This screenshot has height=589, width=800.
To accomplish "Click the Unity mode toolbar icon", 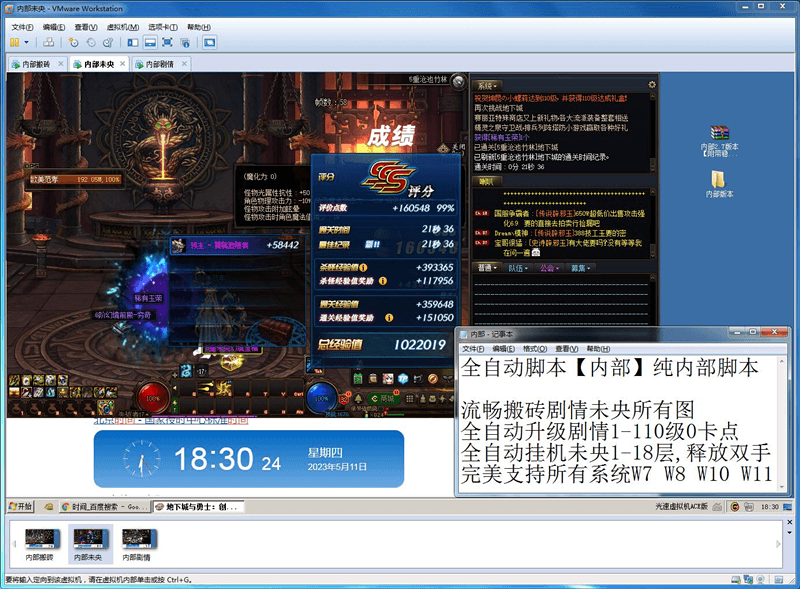I will pyautogui.click(x=185, y=42).
